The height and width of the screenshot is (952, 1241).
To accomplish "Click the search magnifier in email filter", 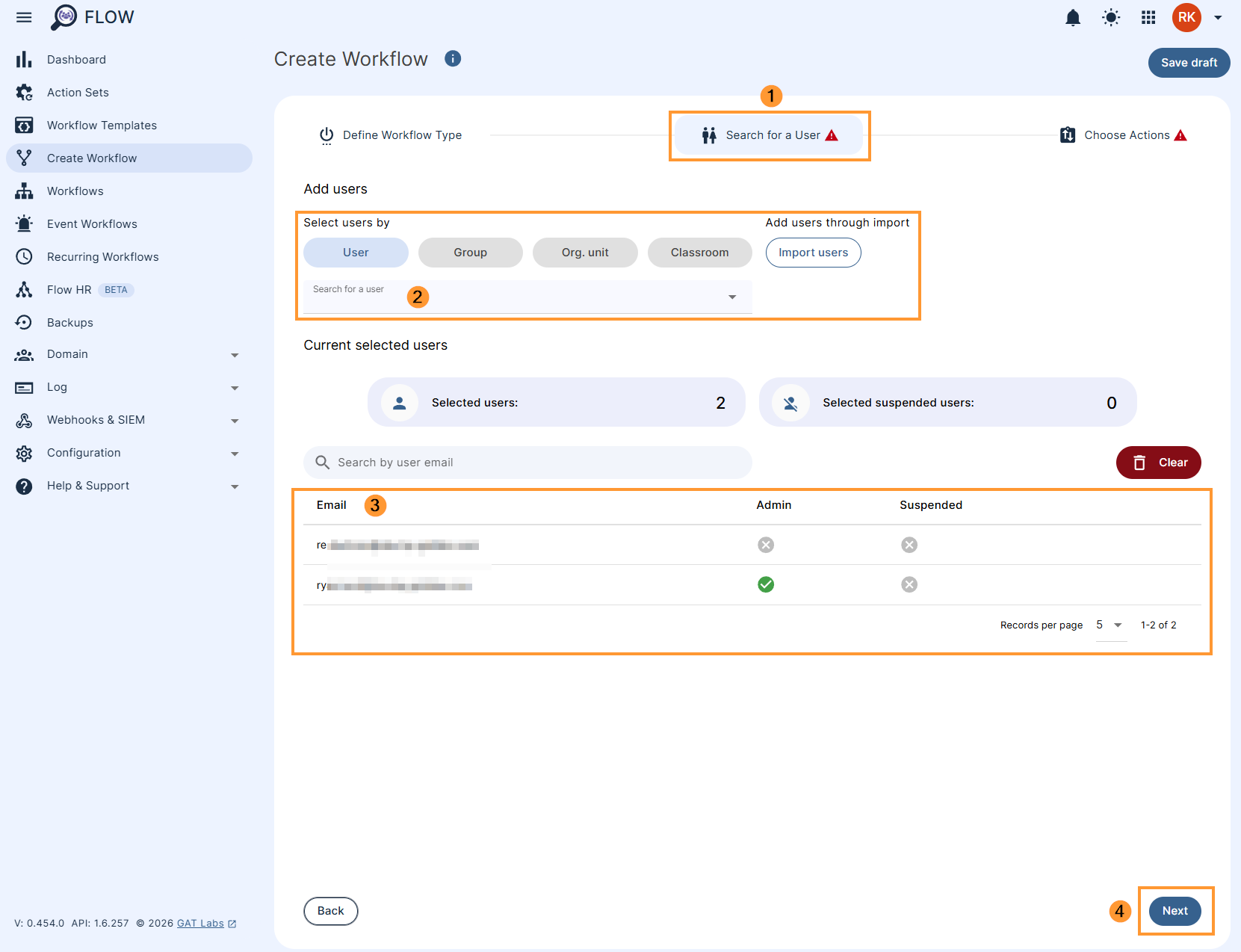I will tap(322, 463).
